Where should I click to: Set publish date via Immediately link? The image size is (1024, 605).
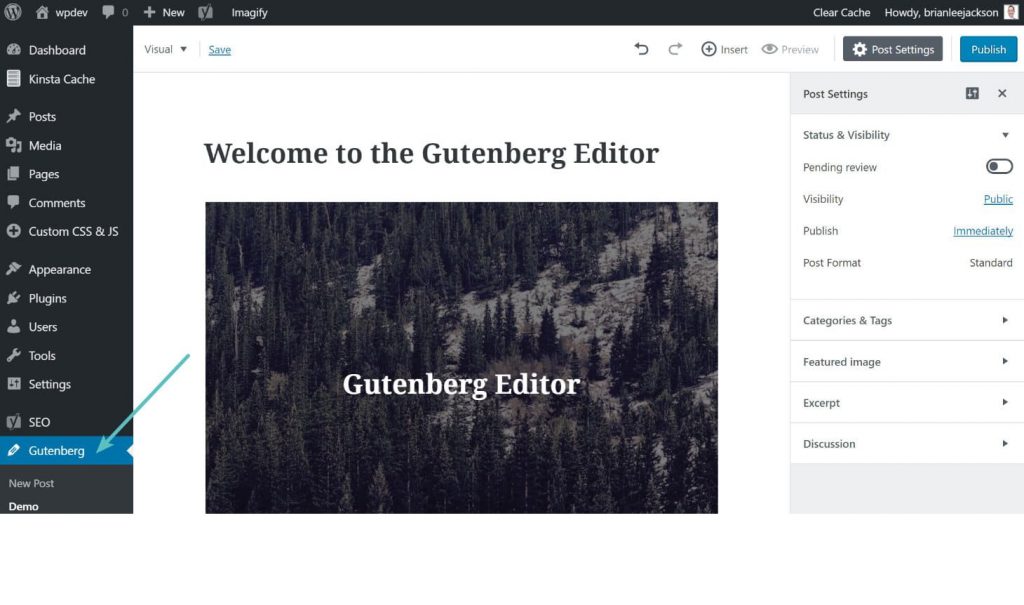[983, 231]
